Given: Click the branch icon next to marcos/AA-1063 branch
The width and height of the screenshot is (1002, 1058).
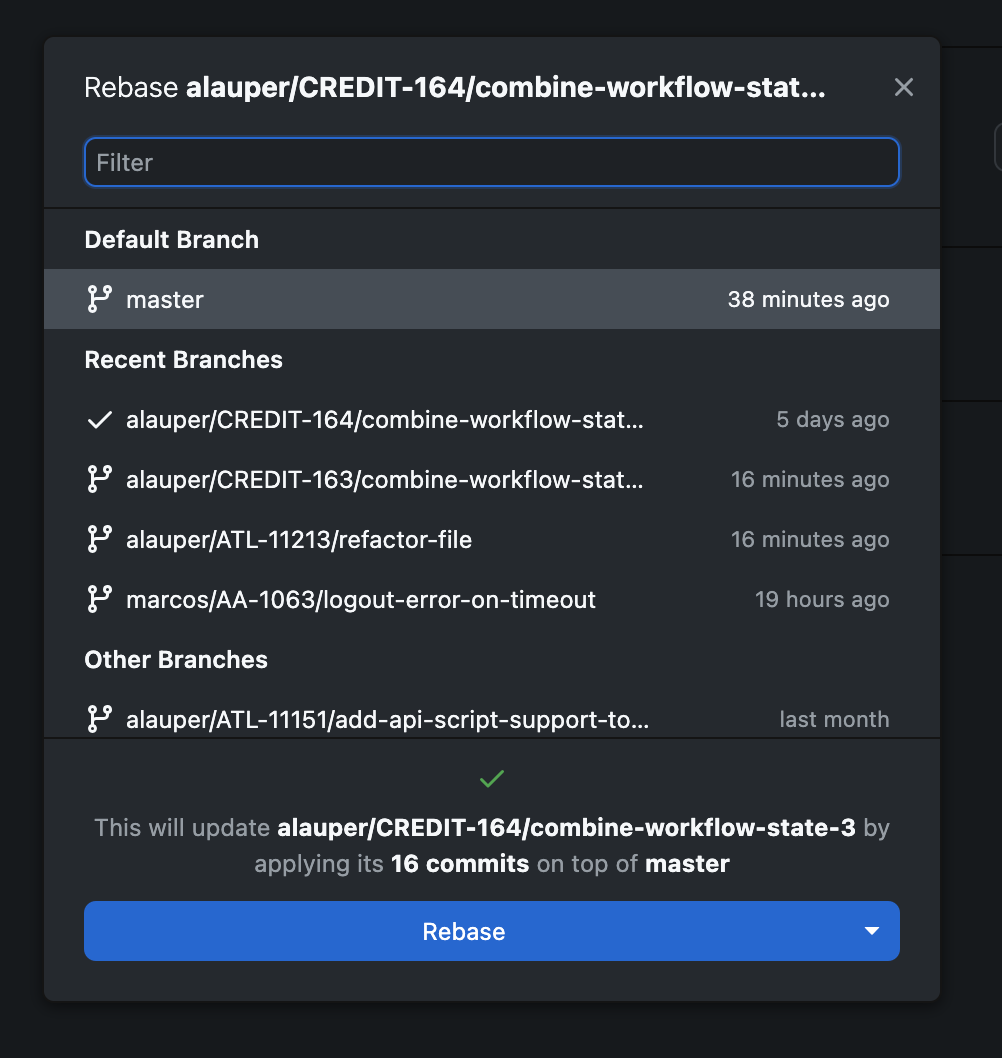Looking at the screenshot, I should click(99, 599).
